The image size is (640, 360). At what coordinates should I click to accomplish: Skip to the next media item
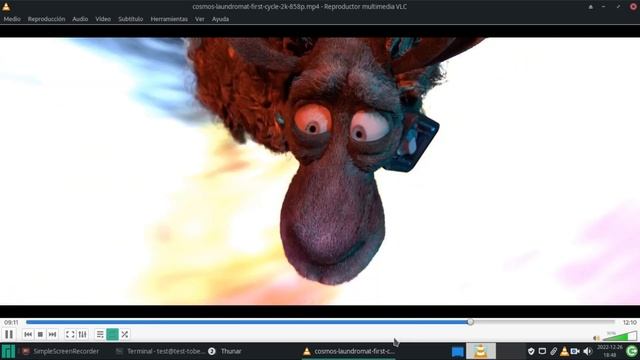[x=52, y=334]
